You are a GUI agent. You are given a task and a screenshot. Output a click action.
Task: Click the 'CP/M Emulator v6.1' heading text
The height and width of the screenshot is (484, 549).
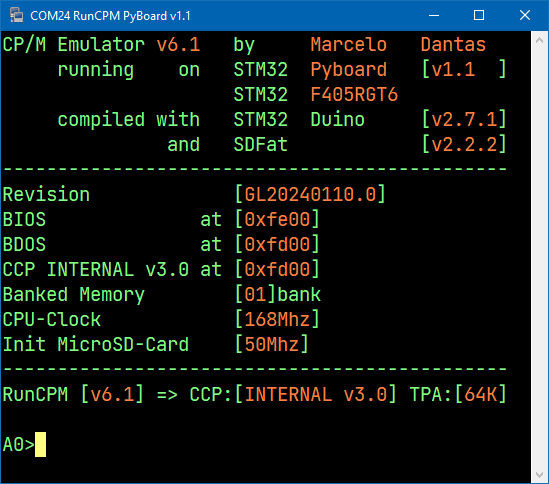tap(102, 45)
